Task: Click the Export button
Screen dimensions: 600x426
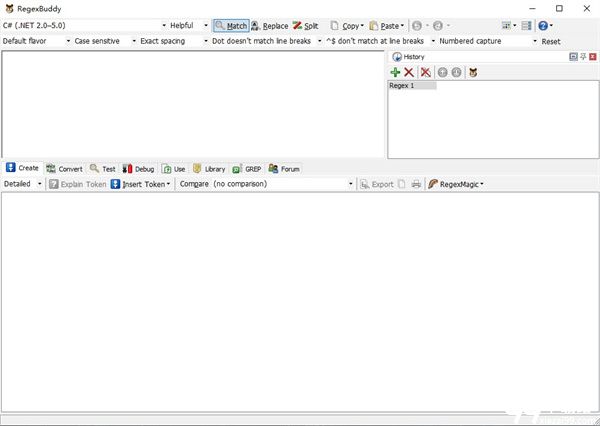Action: tap(377, 184)
